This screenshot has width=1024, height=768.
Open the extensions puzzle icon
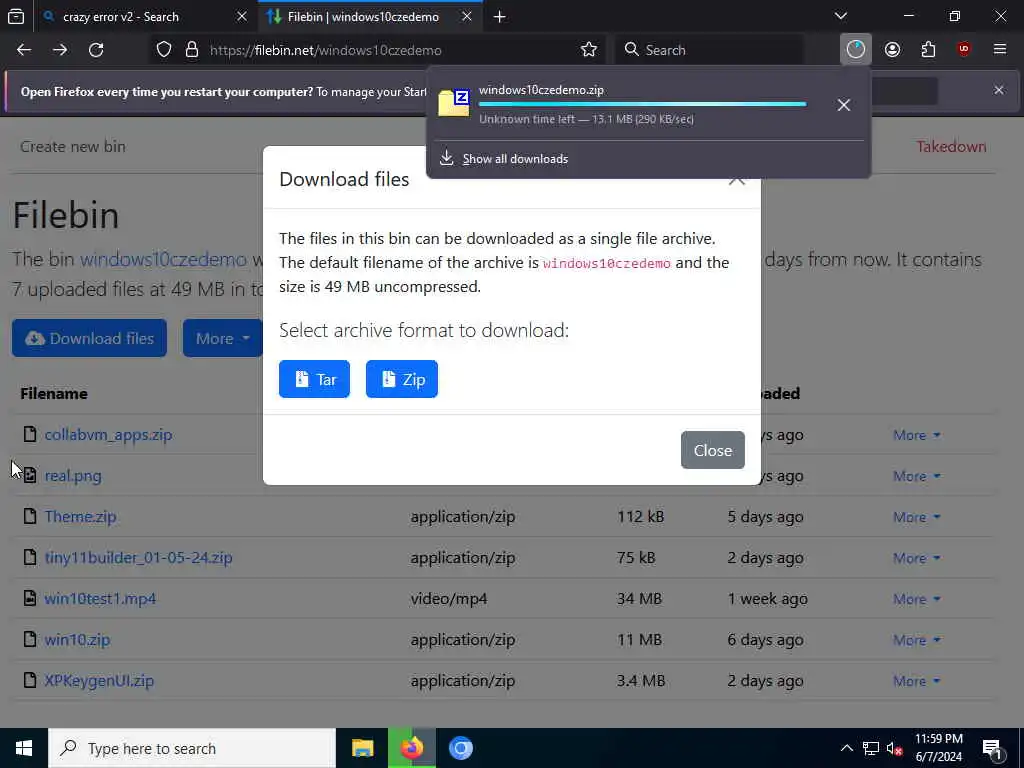[x=928, y=50]
